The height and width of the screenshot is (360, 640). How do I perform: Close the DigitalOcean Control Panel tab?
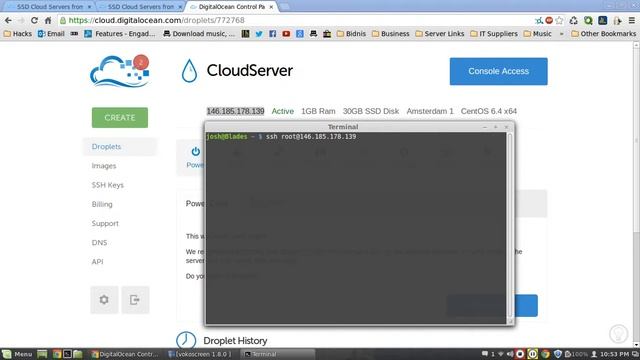click(x=271, y=7)
